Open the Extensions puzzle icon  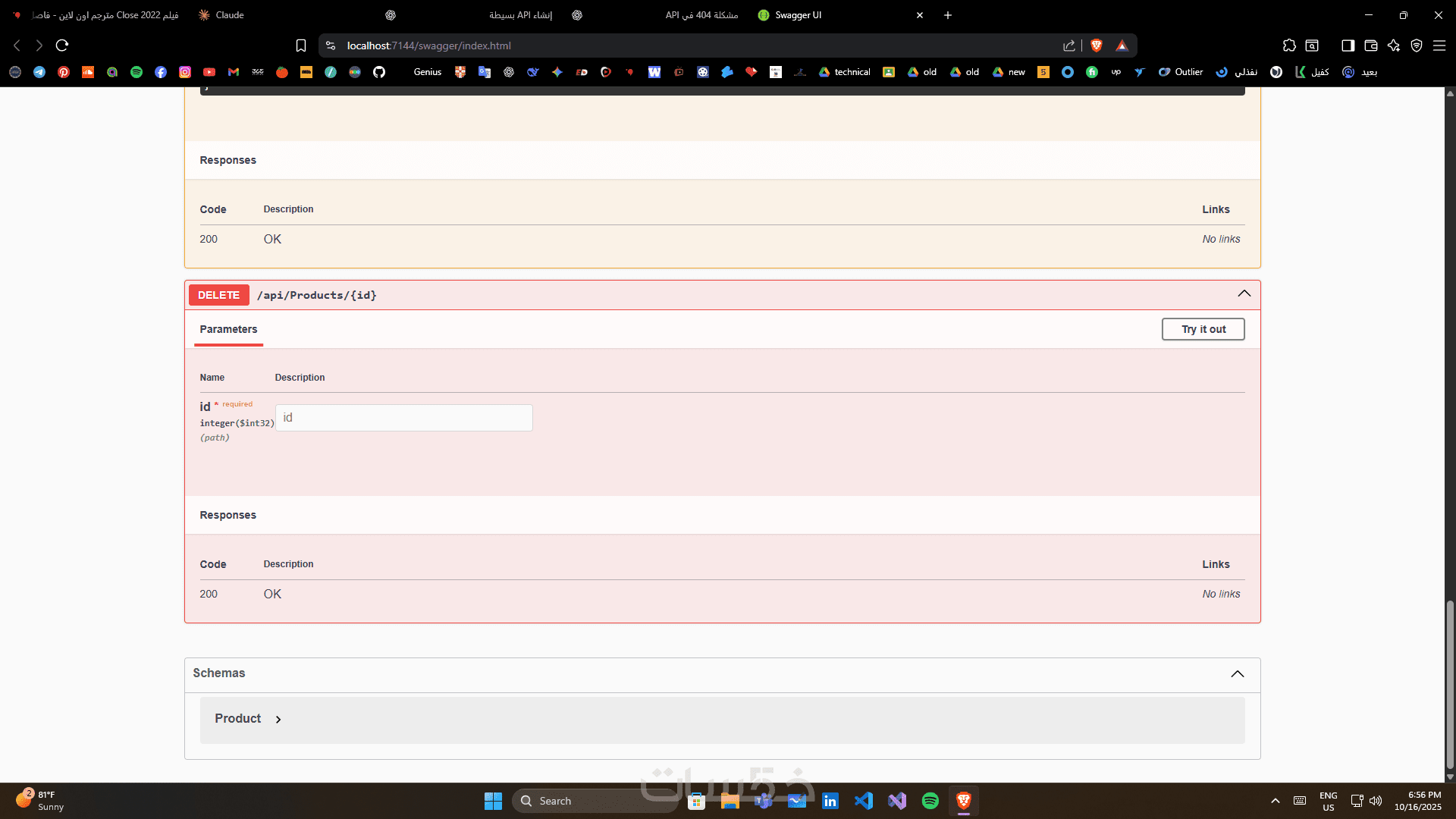pyautogui.click(x=1289, y=45)
